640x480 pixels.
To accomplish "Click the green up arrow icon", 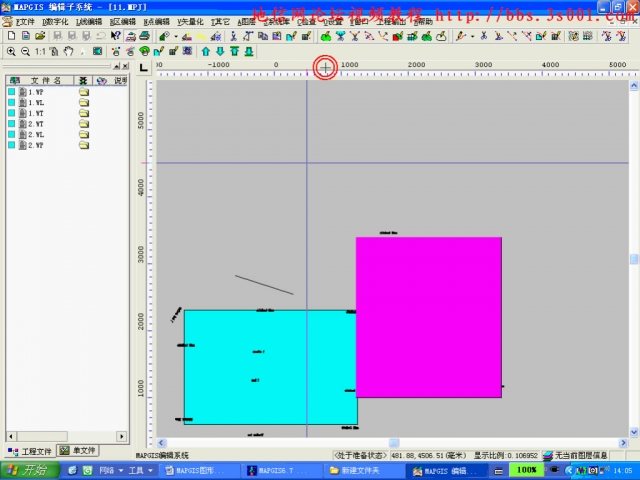I will 206,51.
